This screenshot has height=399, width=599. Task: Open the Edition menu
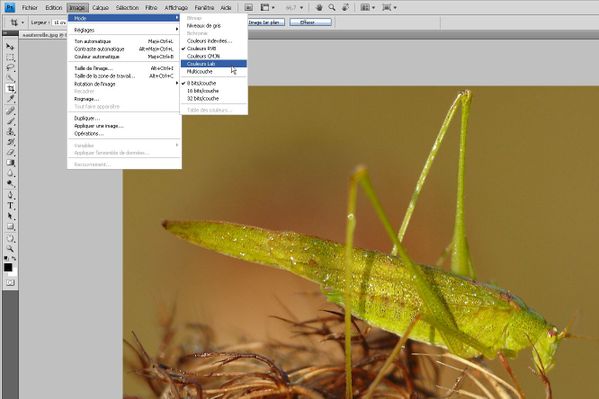(53, 7)
